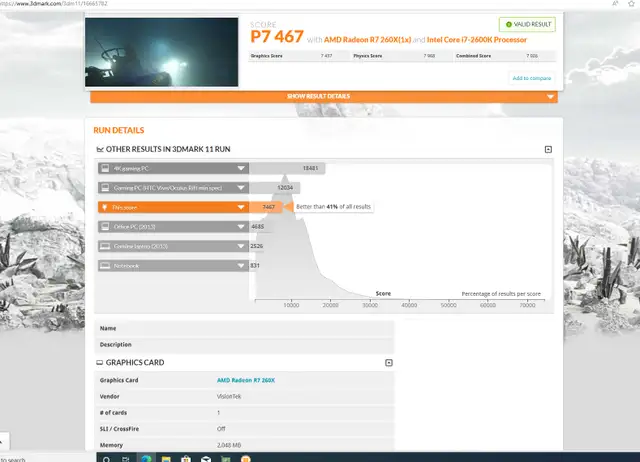
Task: Click the Run Details heading
Action: [x=119, y=130]
